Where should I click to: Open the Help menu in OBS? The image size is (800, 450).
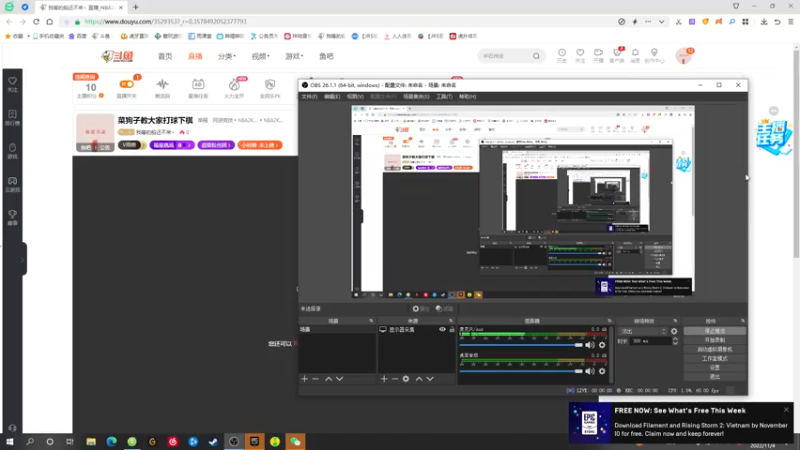tap(467, 96)
